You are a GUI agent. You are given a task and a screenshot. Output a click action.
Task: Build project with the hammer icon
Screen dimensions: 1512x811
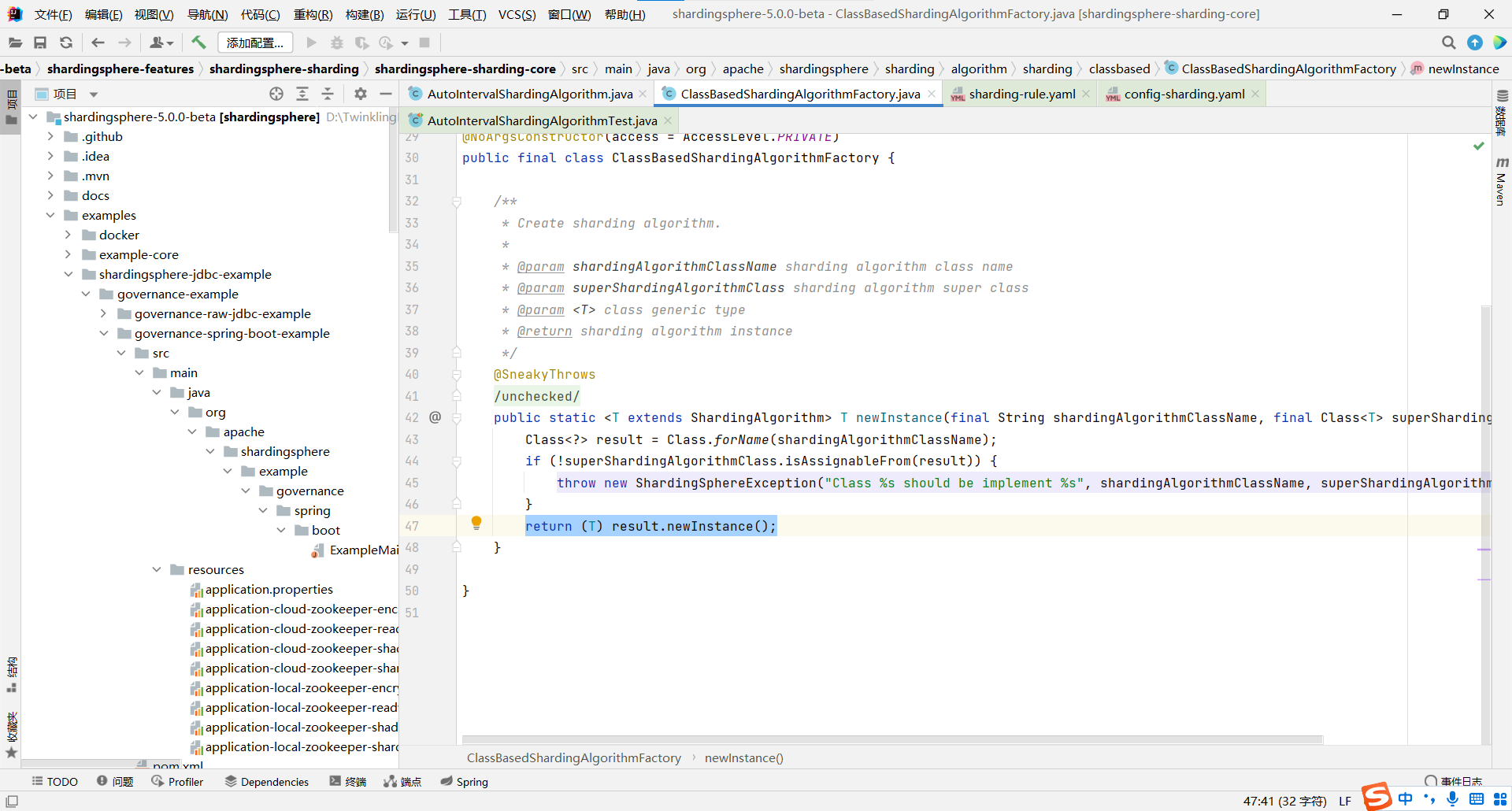(198, 43)
